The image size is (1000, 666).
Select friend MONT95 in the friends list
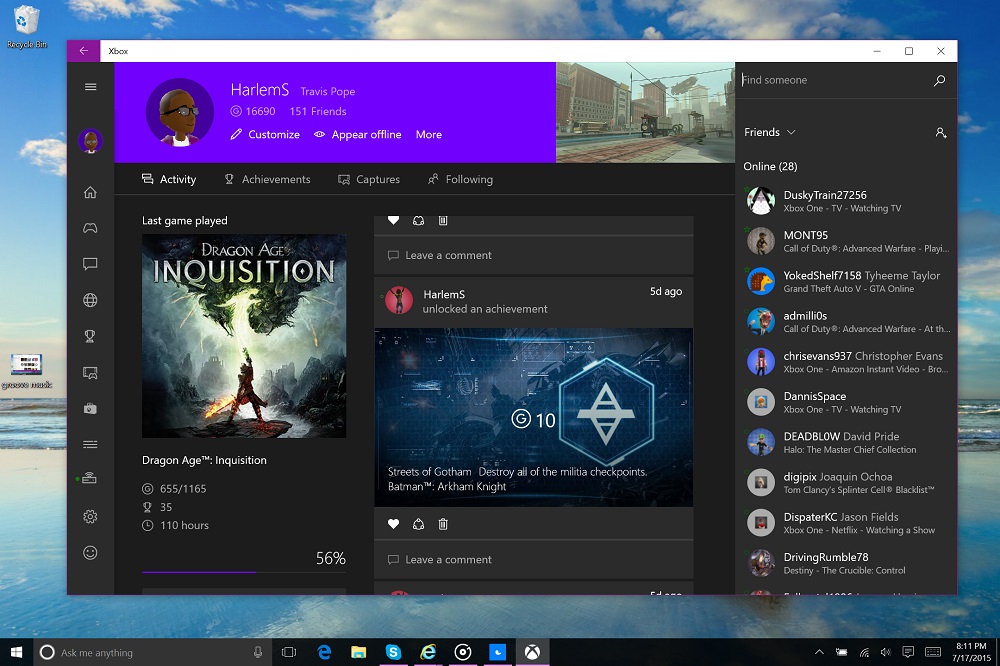point(846,241)
